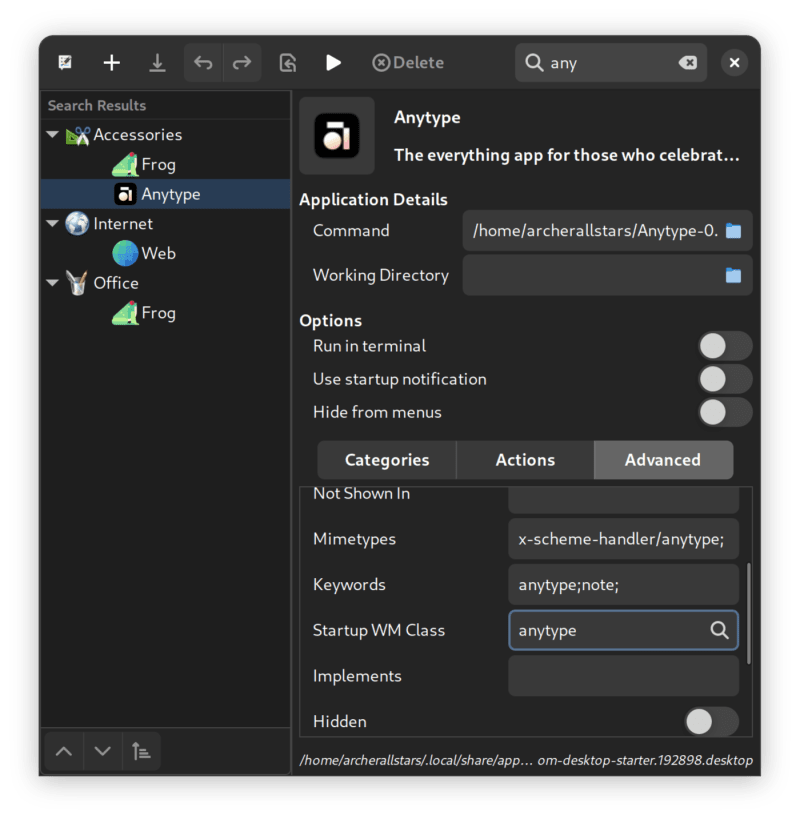
Task: Collapse the Office category
Action: [x=52, y=283]
